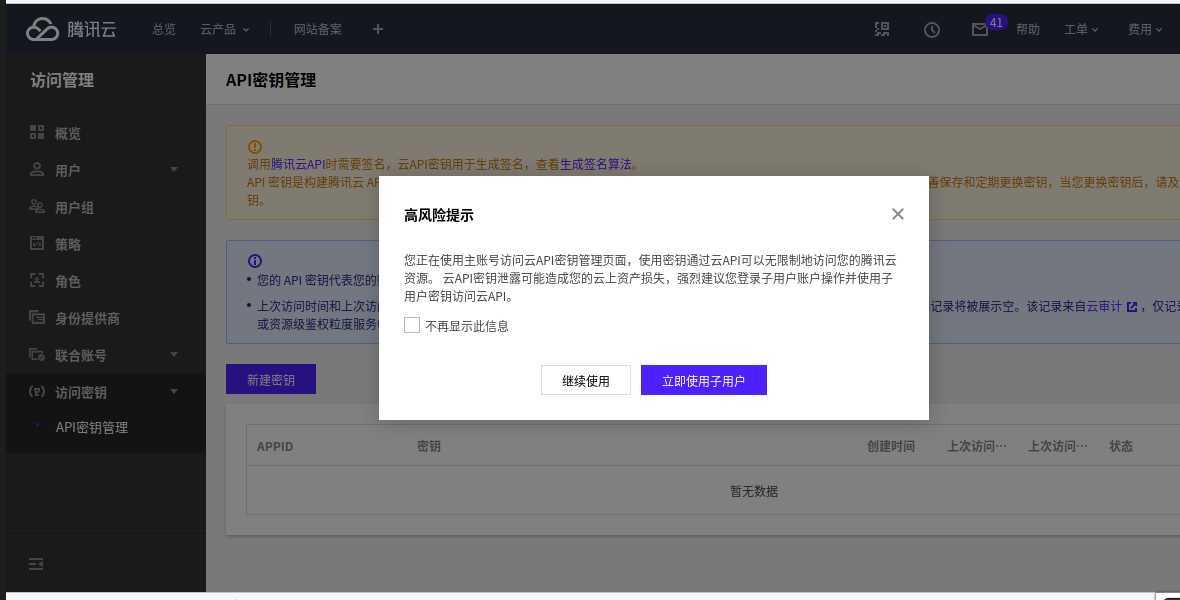Viewport: 1180px width, 600px height.
Task: Click the 41 unread messages badge
Action: pyautogui.click(x=996, y=23)
